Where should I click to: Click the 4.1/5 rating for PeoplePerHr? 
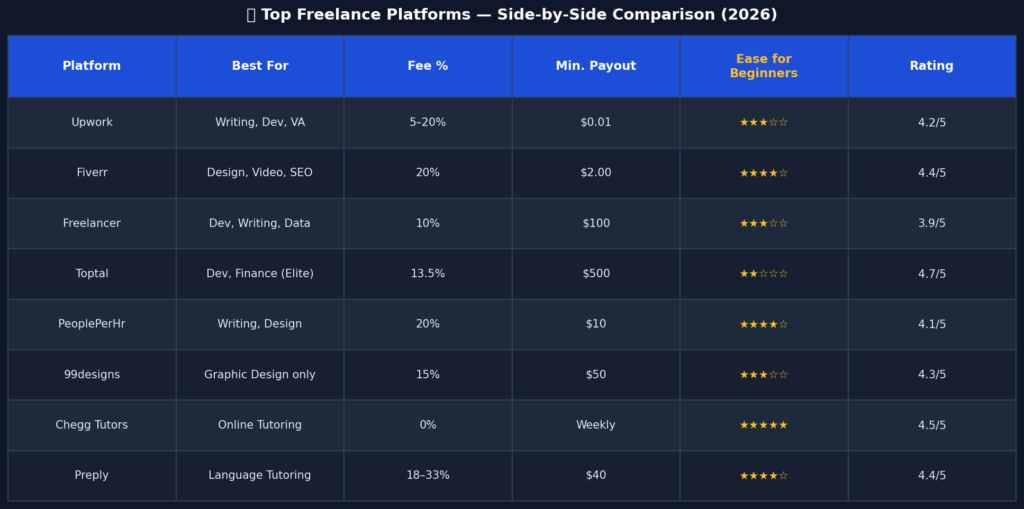click(x=932, y=324)
